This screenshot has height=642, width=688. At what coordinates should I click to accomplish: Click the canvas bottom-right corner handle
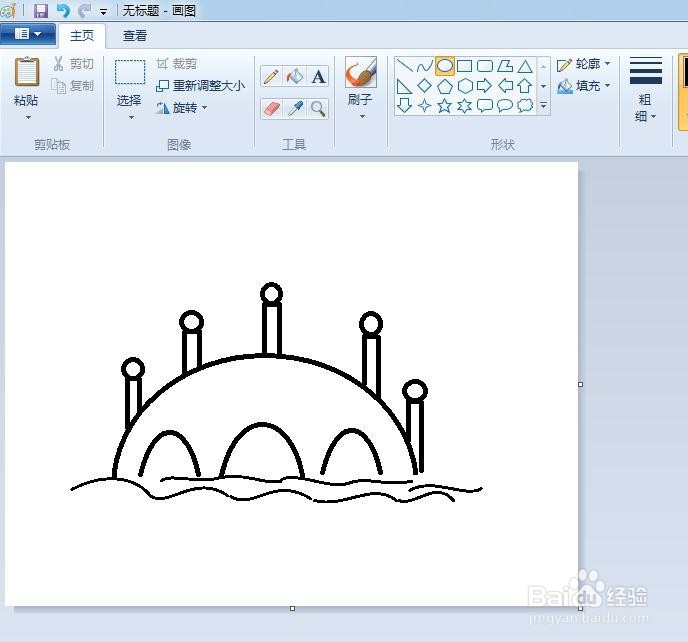(x=580, y=609)
